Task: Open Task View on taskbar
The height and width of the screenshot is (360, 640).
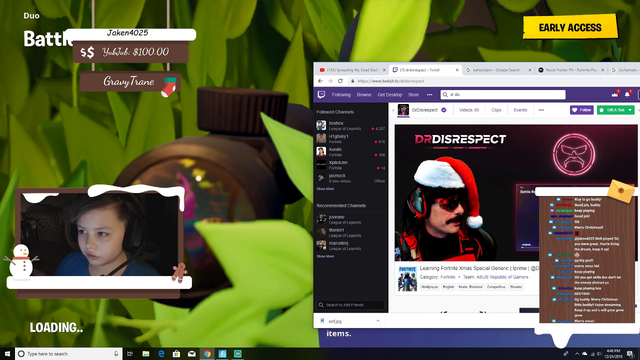Action: pos(130,353)
